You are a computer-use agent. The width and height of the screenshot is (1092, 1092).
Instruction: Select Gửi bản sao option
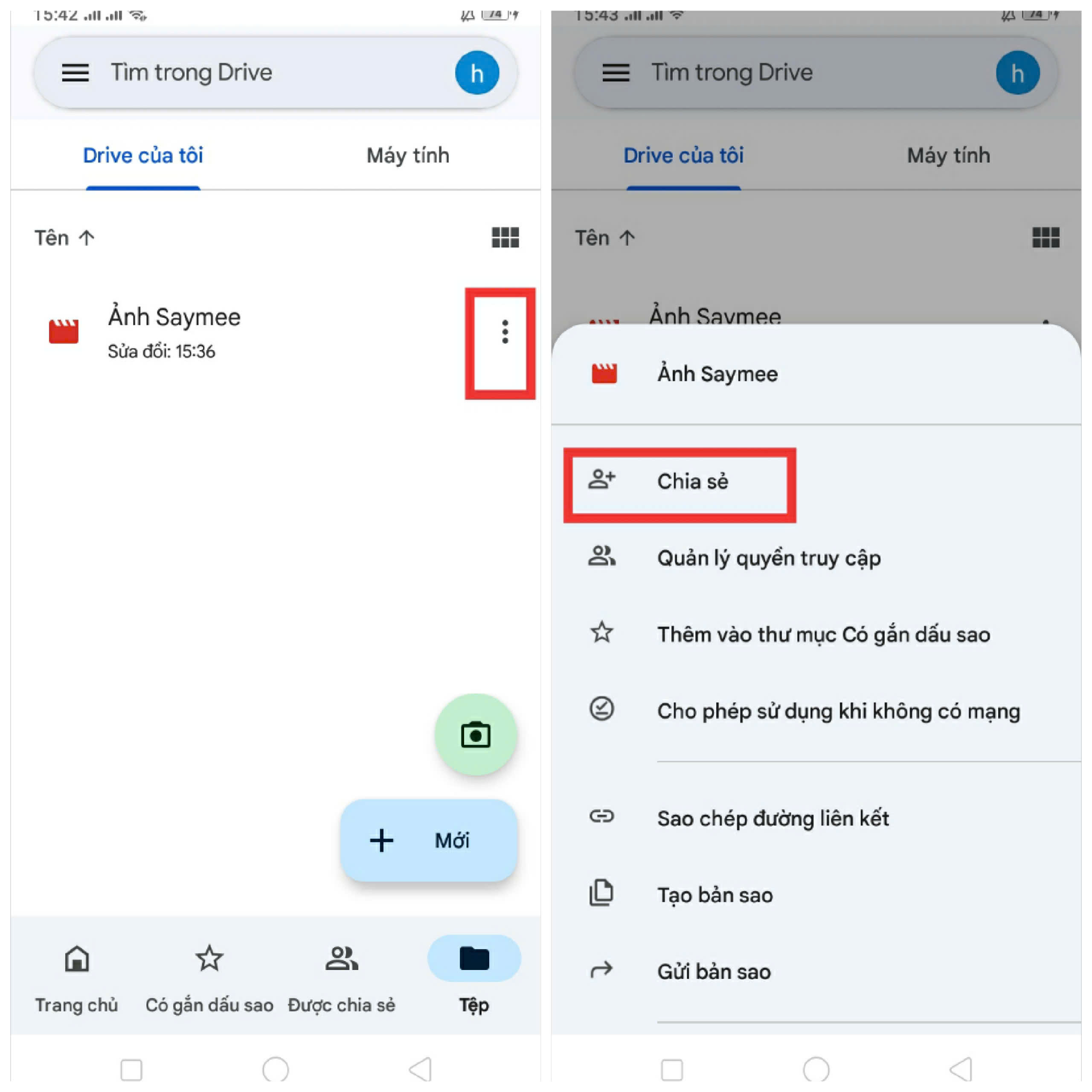[713, 972]
